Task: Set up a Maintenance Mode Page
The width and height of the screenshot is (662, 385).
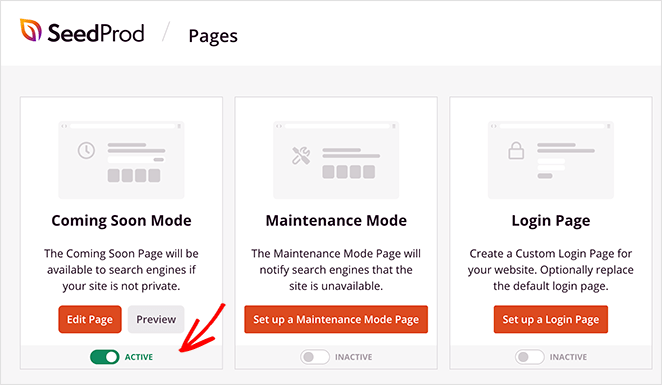Action: [336, 320]
